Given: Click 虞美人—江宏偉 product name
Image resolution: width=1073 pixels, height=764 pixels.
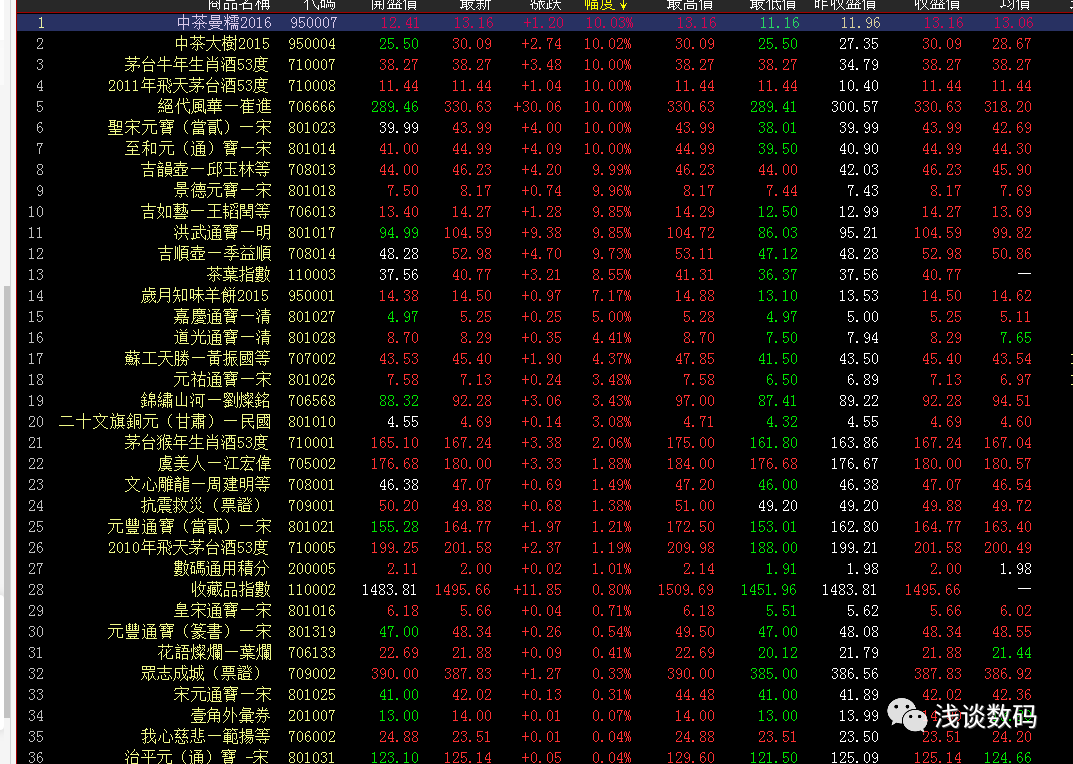Looking at the screenshot, I should 214,464.
